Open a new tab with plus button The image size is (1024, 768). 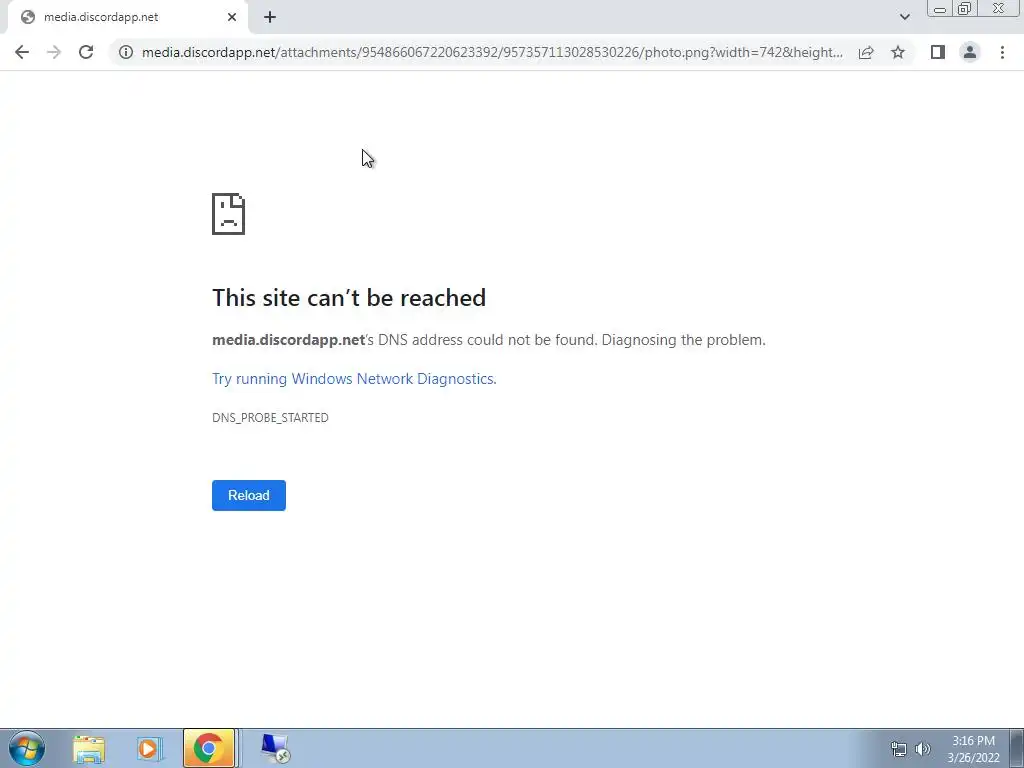click(x=270, y=18)
